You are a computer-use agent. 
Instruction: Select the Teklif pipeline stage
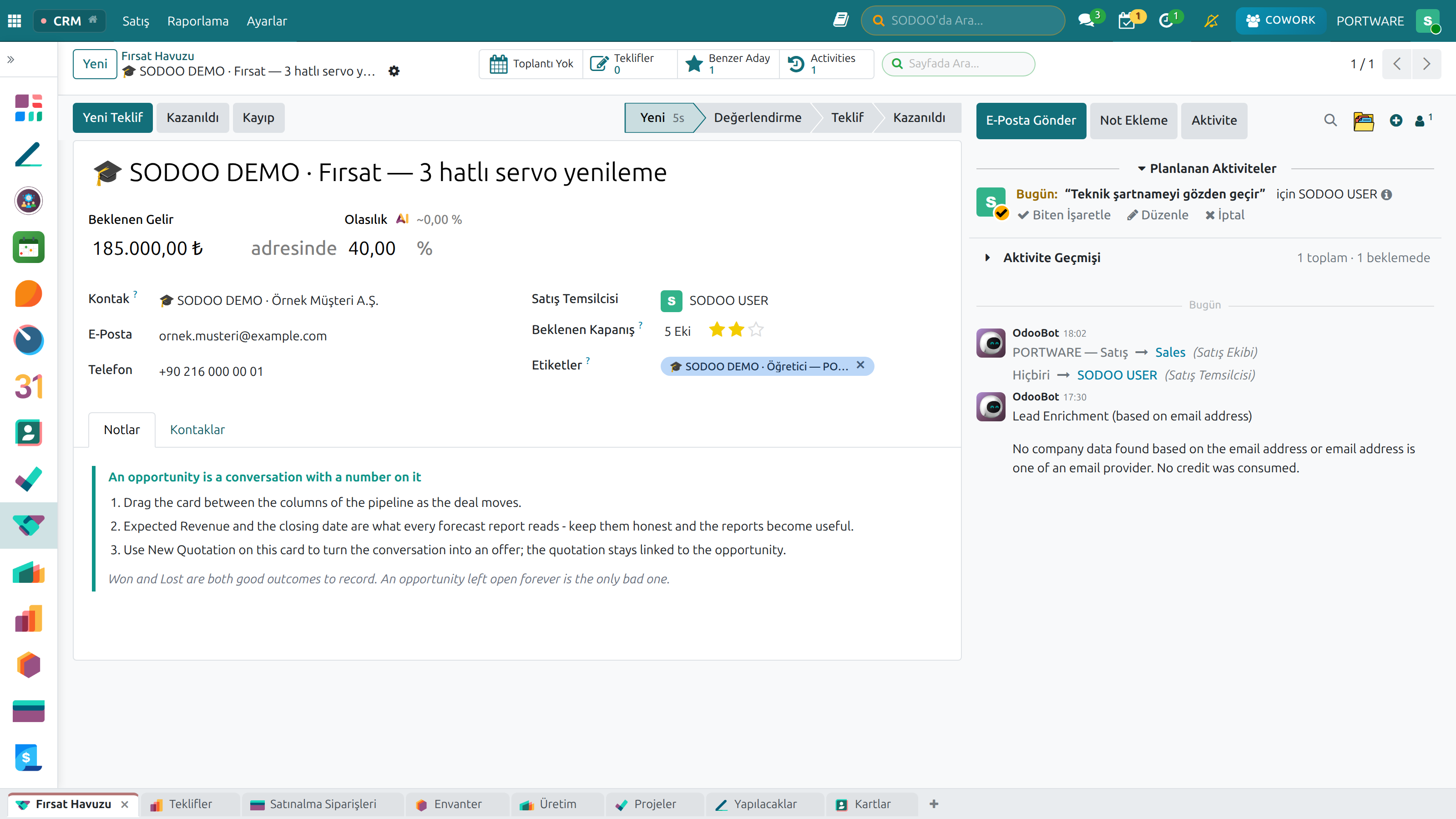point(847,117)
